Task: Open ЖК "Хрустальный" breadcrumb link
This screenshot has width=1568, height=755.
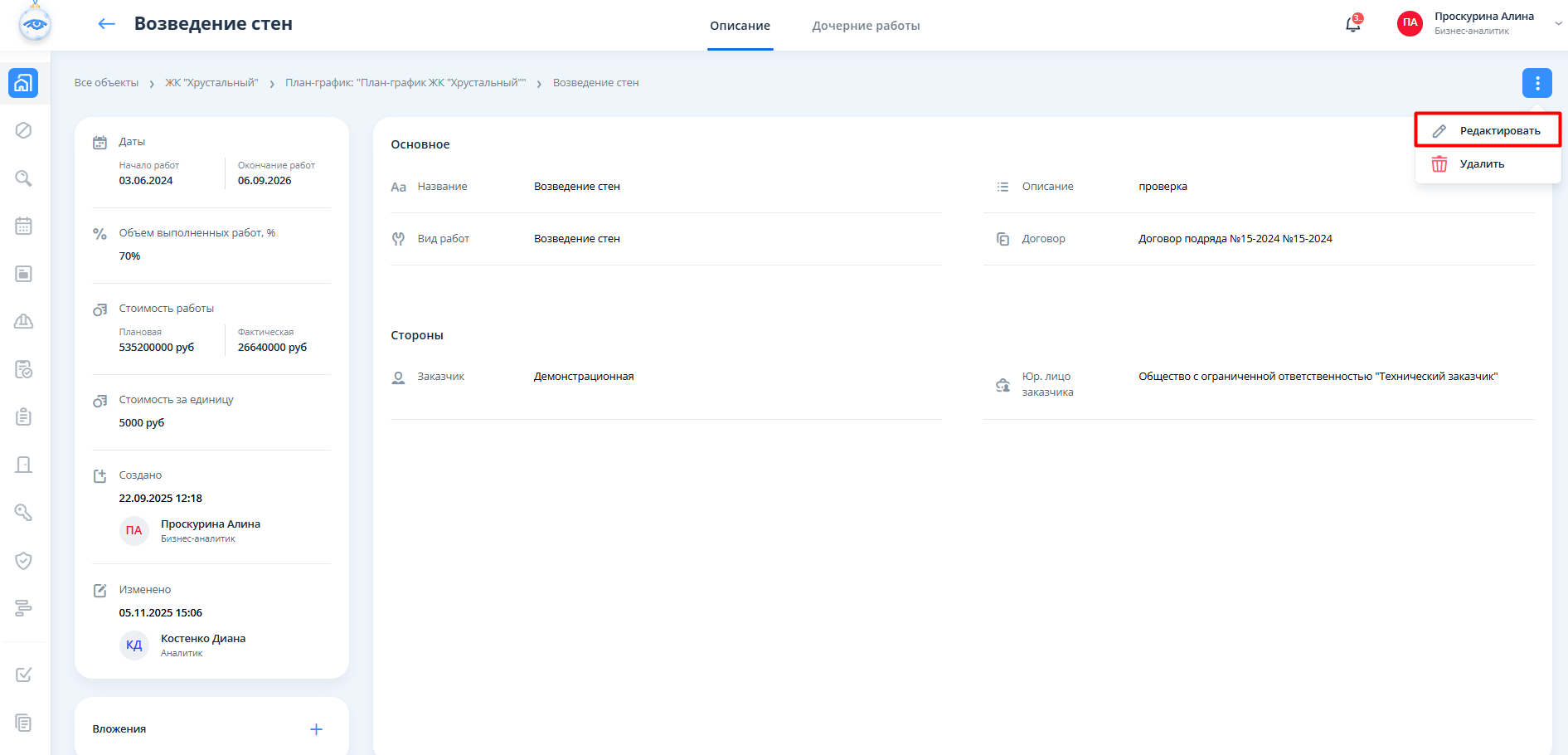Action: click(211, 83)
